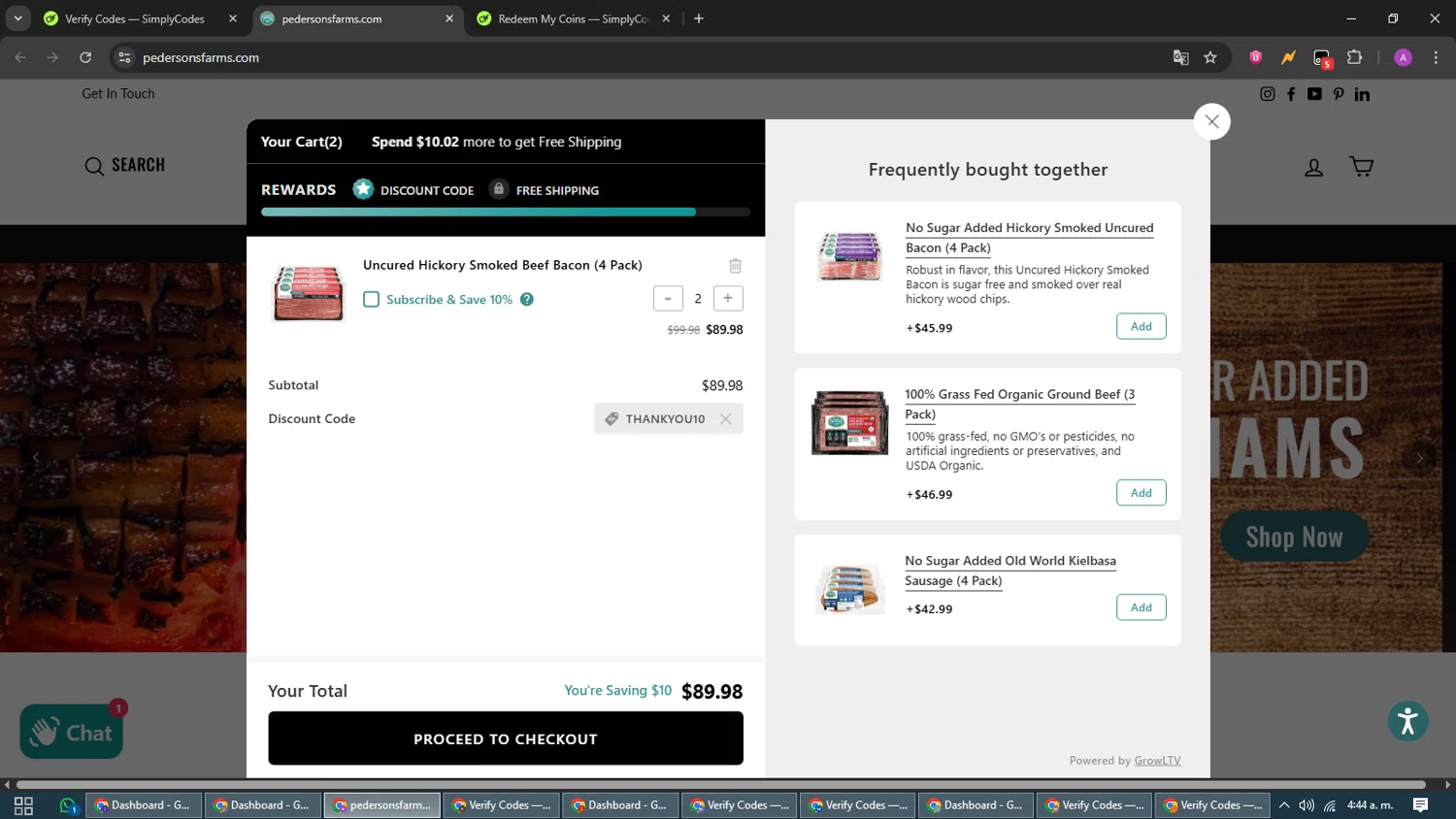Viewport: 1456px width, 819px height.
Task: Select the pedersonsfarms.com browser tab
Action: pyautogui.click(x=355, y=18)
